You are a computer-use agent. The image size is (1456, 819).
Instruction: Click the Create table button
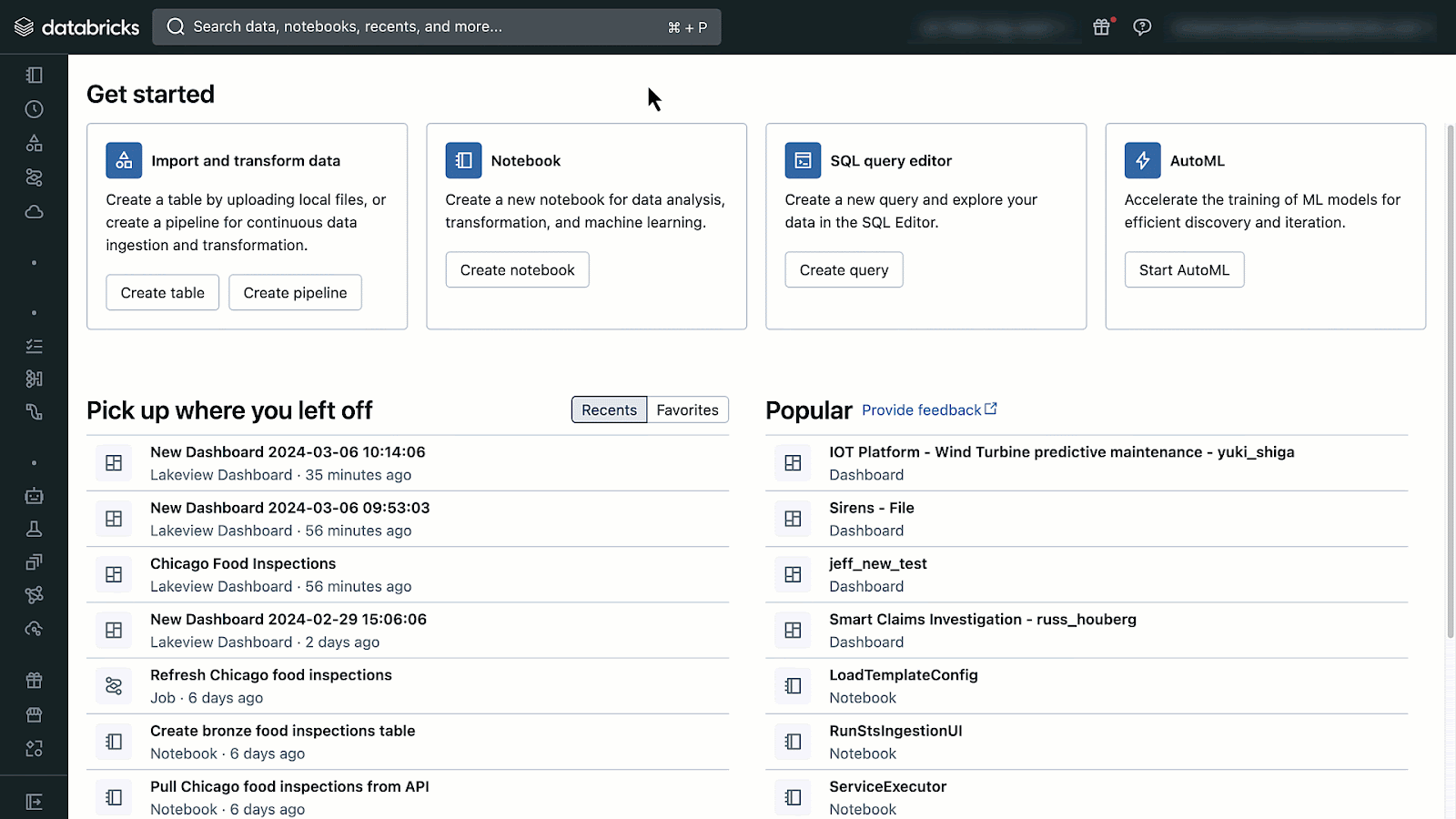click(x=162, y=293)
